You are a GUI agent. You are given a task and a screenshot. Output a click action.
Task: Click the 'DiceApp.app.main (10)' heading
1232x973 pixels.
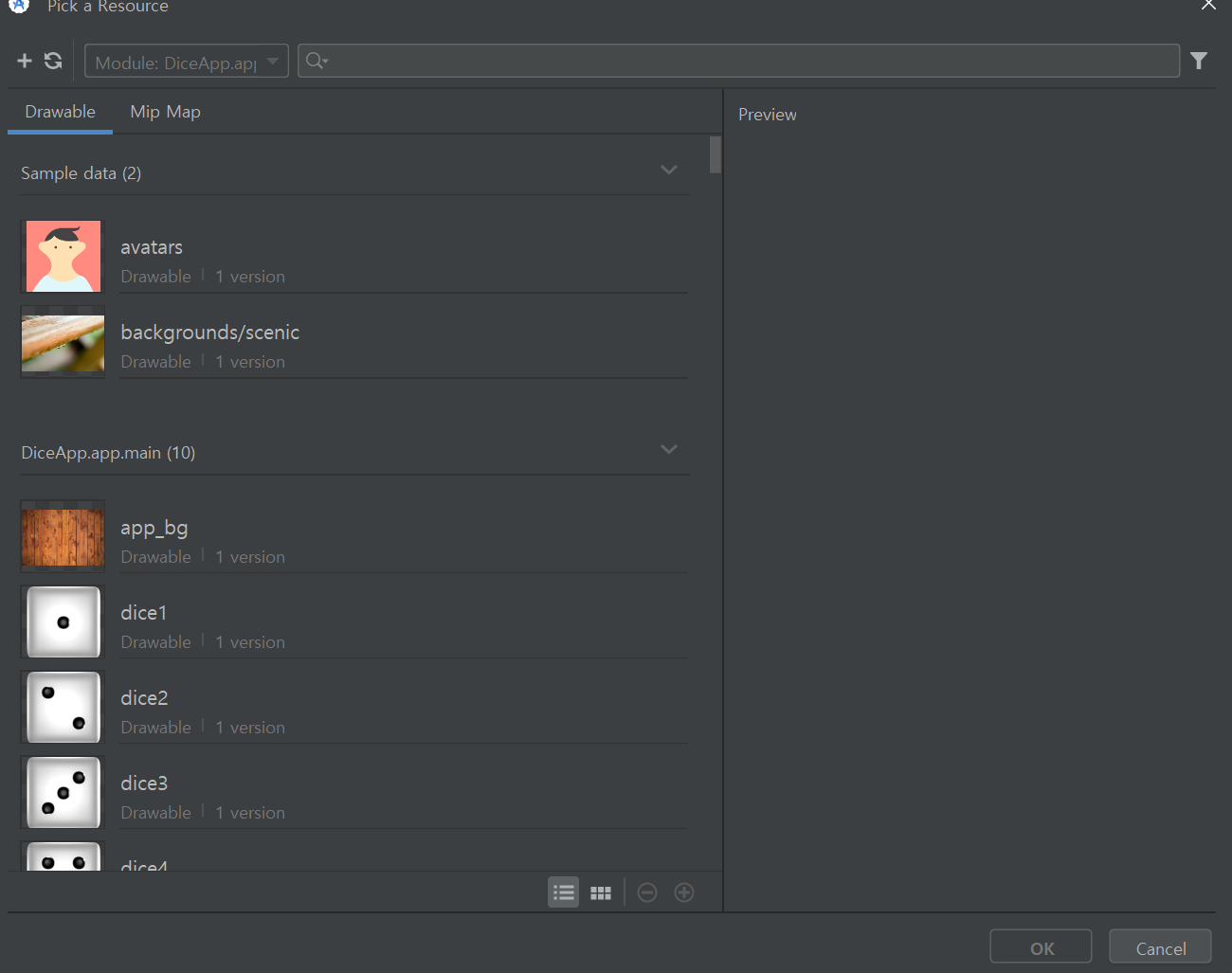pos(108,453)
